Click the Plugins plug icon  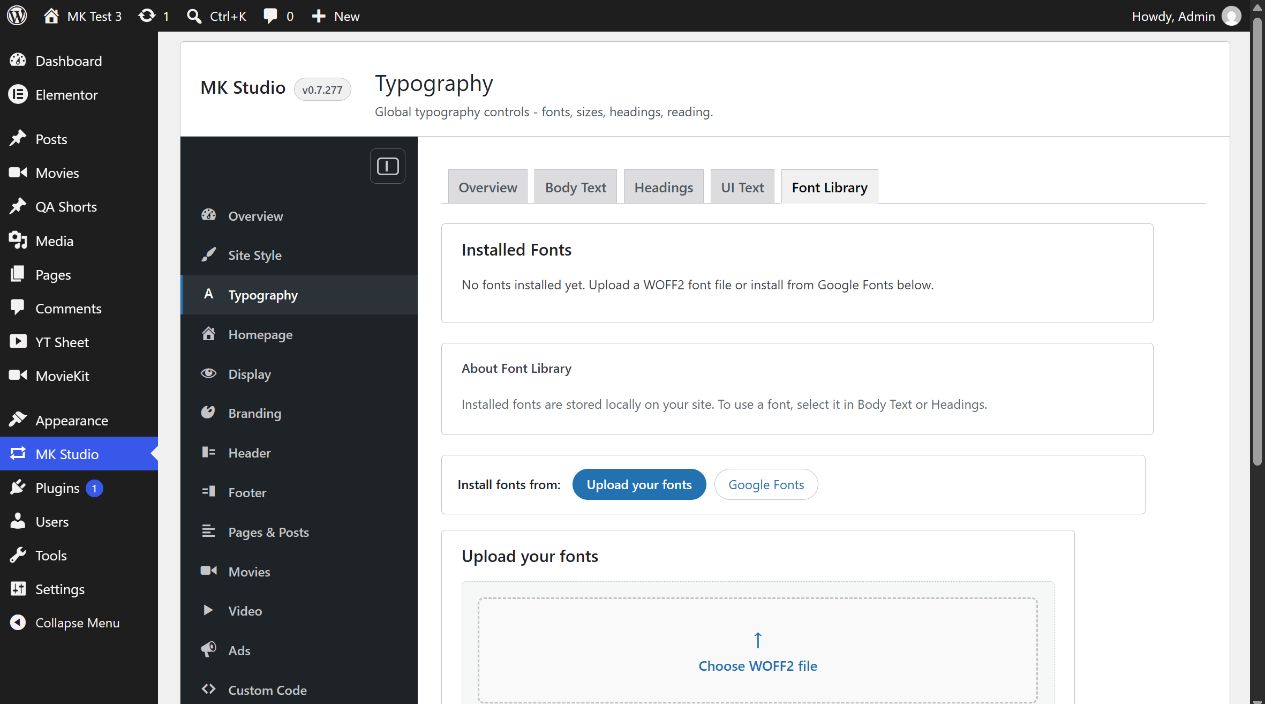(17, 488)
